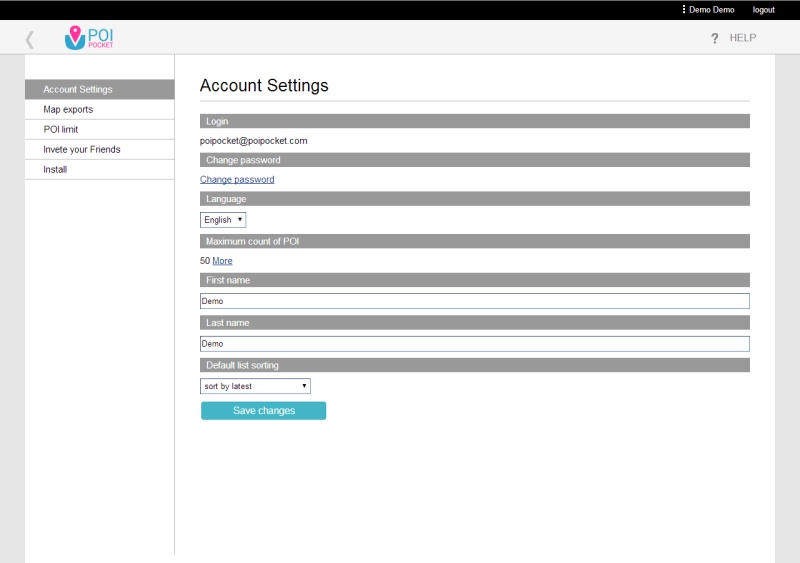Click the Change password link
The image size is (800, 563).
[x=237, y=180]
